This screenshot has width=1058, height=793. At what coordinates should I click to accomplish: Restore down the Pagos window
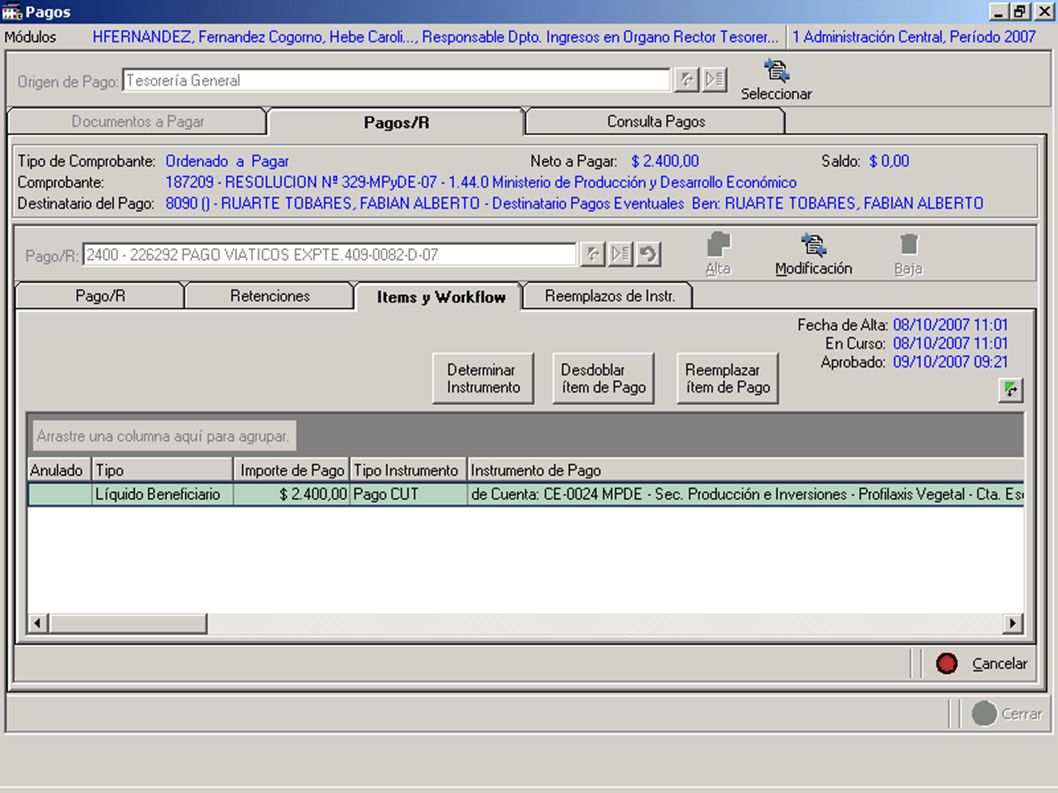coord(1018,11)
